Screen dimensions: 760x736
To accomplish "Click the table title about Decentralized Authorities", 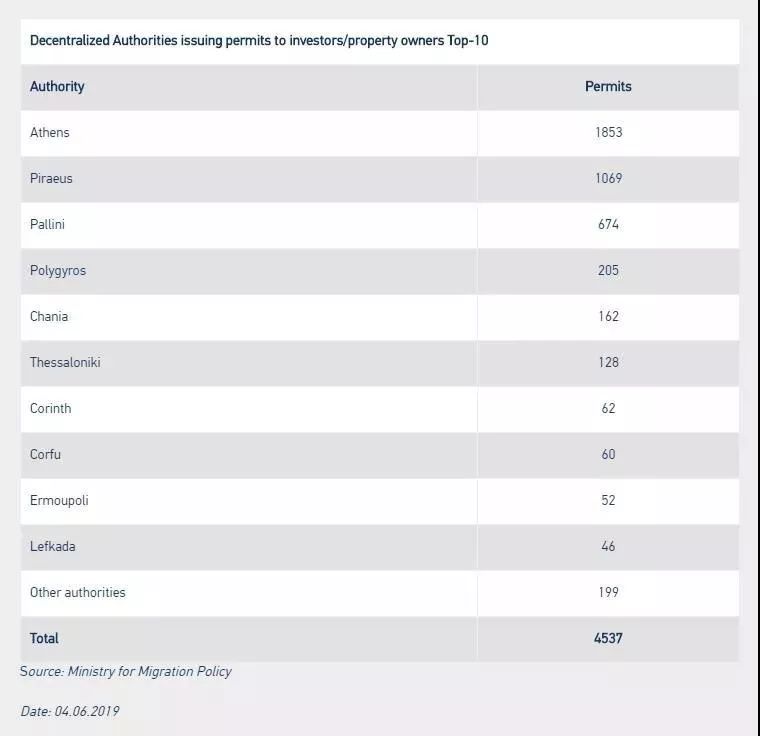I will click(x=259, y=41).
